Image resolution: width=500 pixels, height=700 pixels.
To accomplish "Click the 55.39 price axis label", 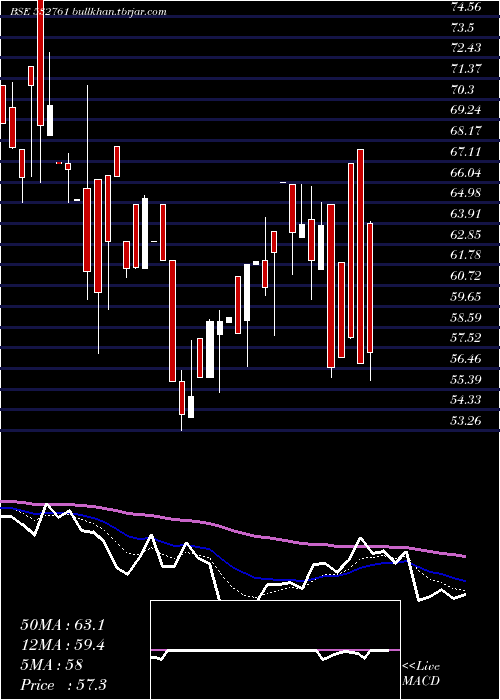I will 466,379.
